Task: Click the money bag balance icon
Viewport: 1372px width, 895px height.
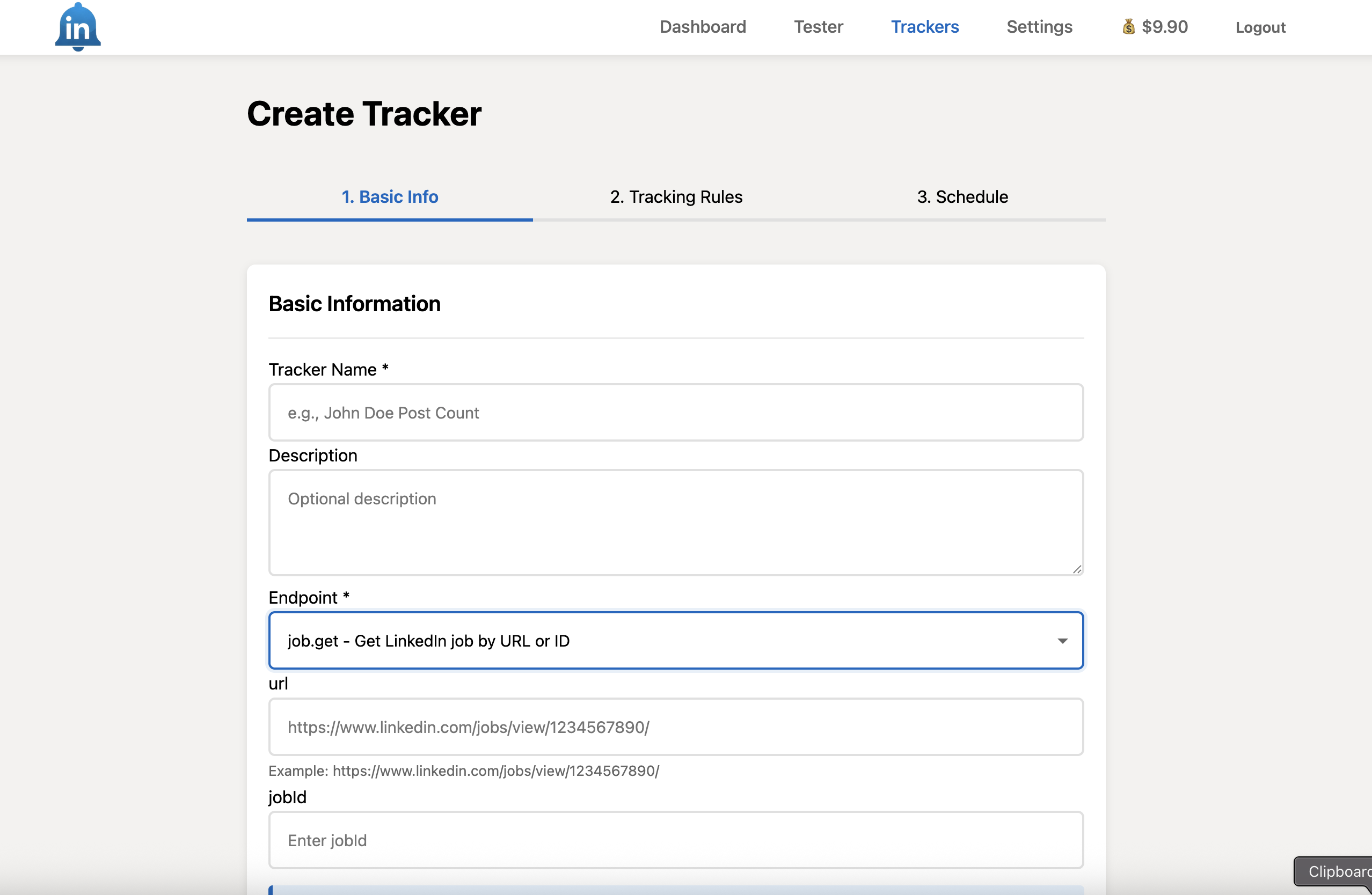Action: 1128,26
